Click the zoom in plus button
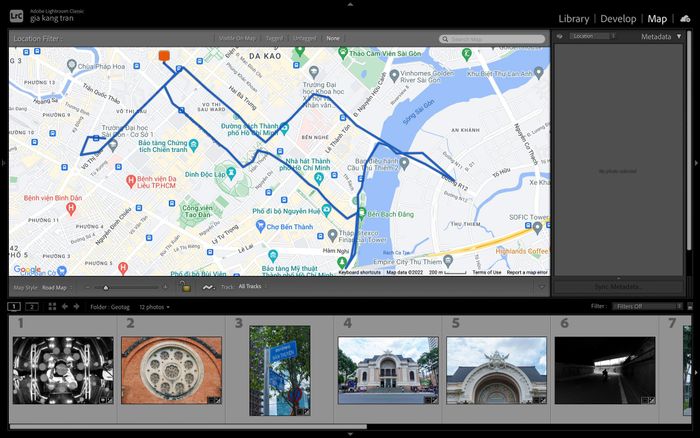The height and width of the screenshot is (438, 700). point(165,288)
